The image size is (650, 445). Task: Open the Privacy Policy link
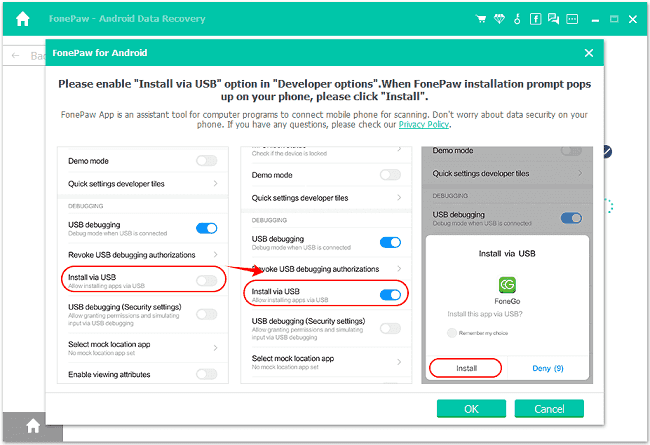click(424, 125)
